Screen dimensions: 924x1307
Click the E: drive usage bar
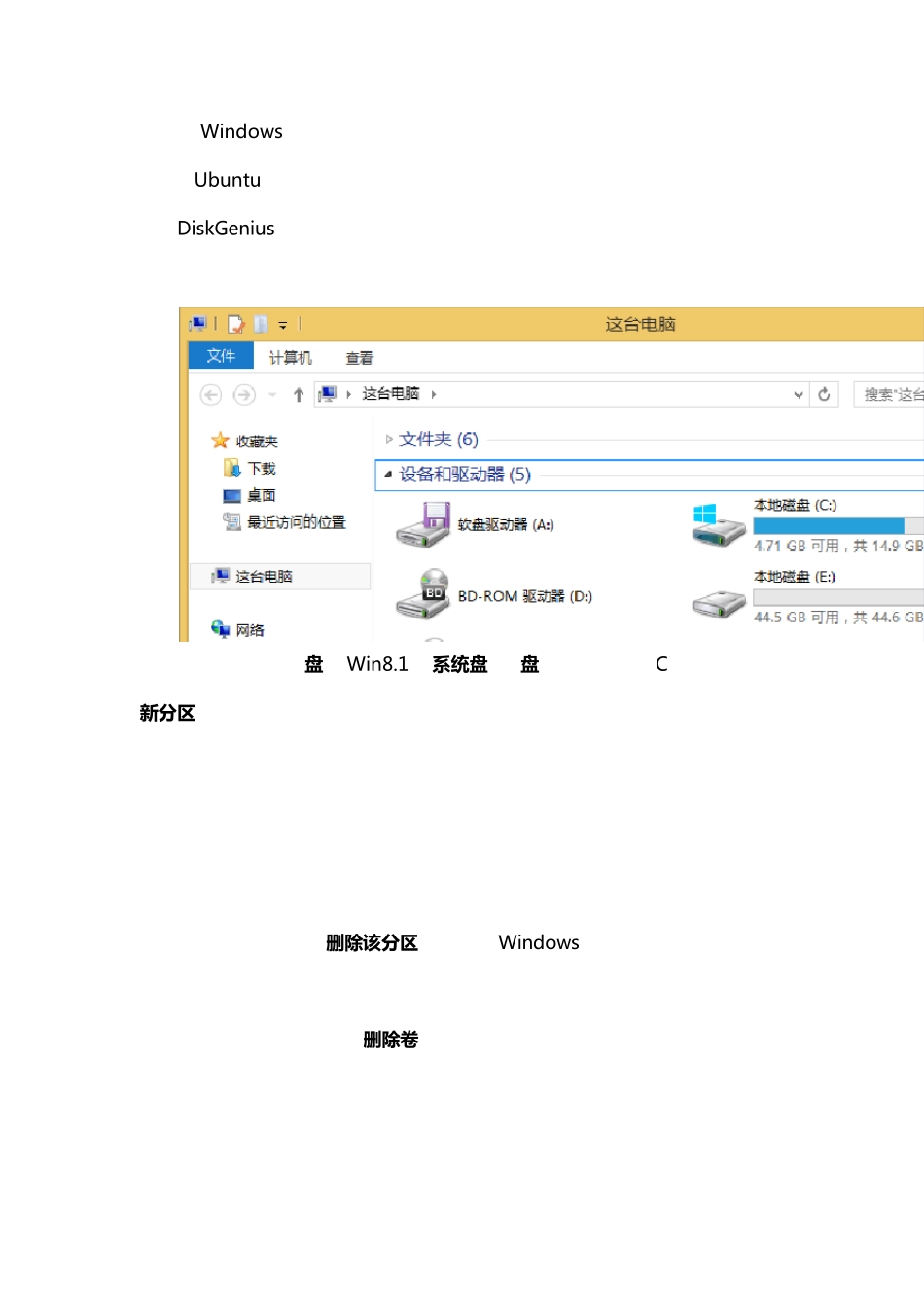click(x=838, y=597)
